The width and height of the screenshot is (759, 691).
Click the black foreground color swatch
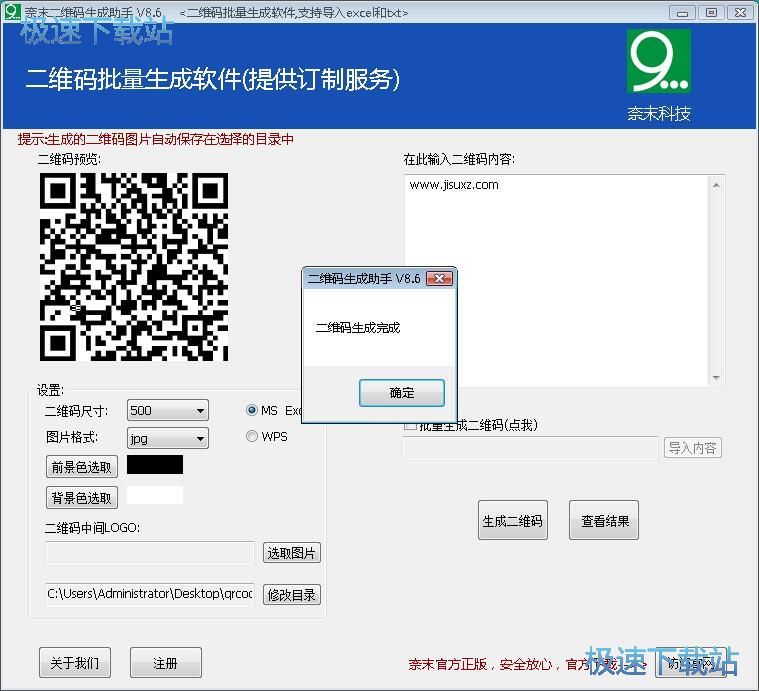click(x=155, y=465)
